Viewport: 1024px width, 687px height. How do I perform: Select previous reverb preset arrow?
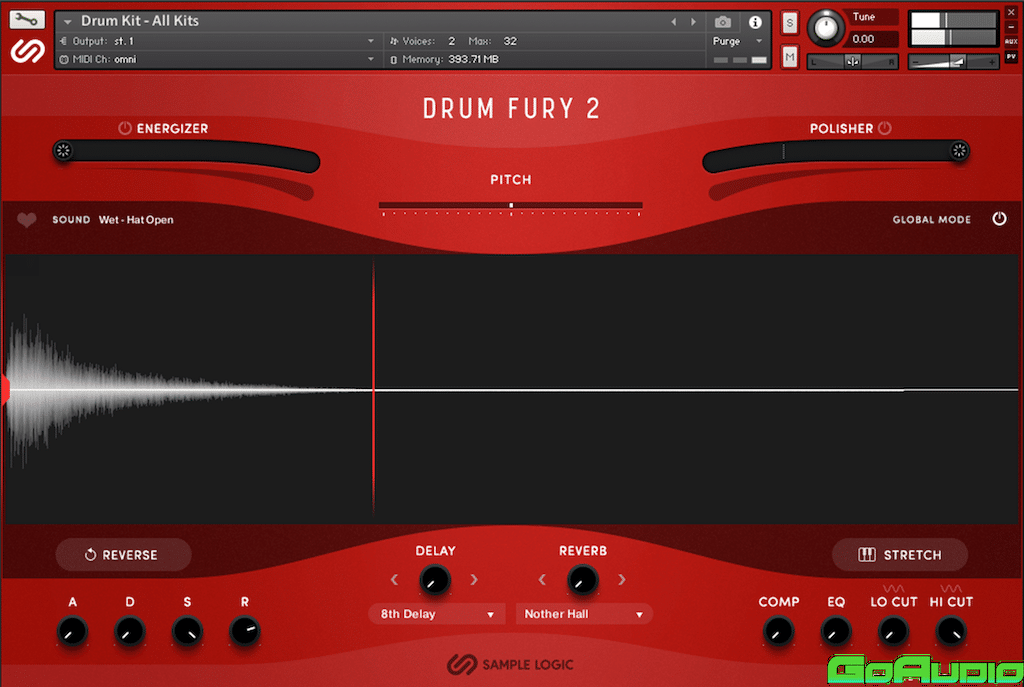(x=542, y=580)
